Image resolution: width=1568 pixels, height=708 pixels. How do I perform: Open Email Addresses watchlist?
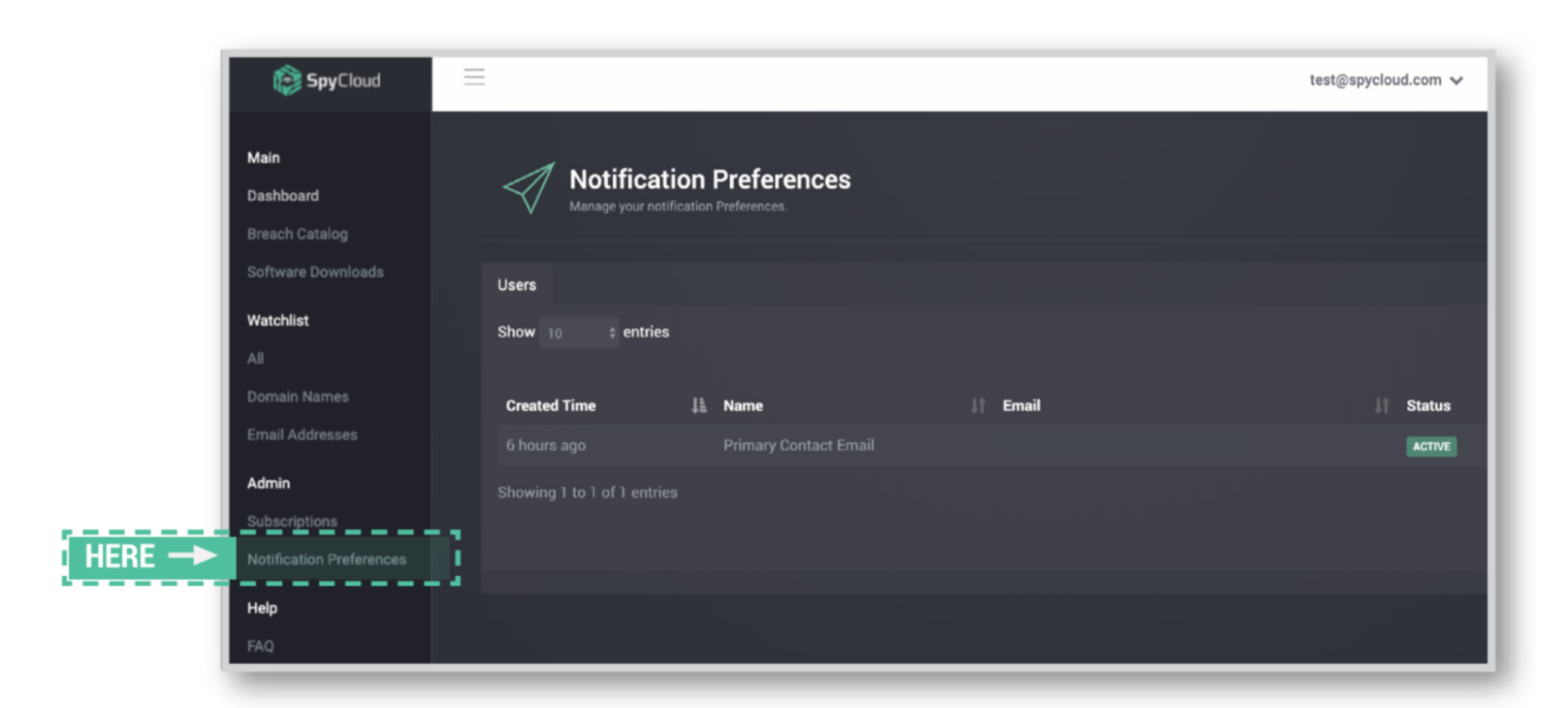click(302, 434)
